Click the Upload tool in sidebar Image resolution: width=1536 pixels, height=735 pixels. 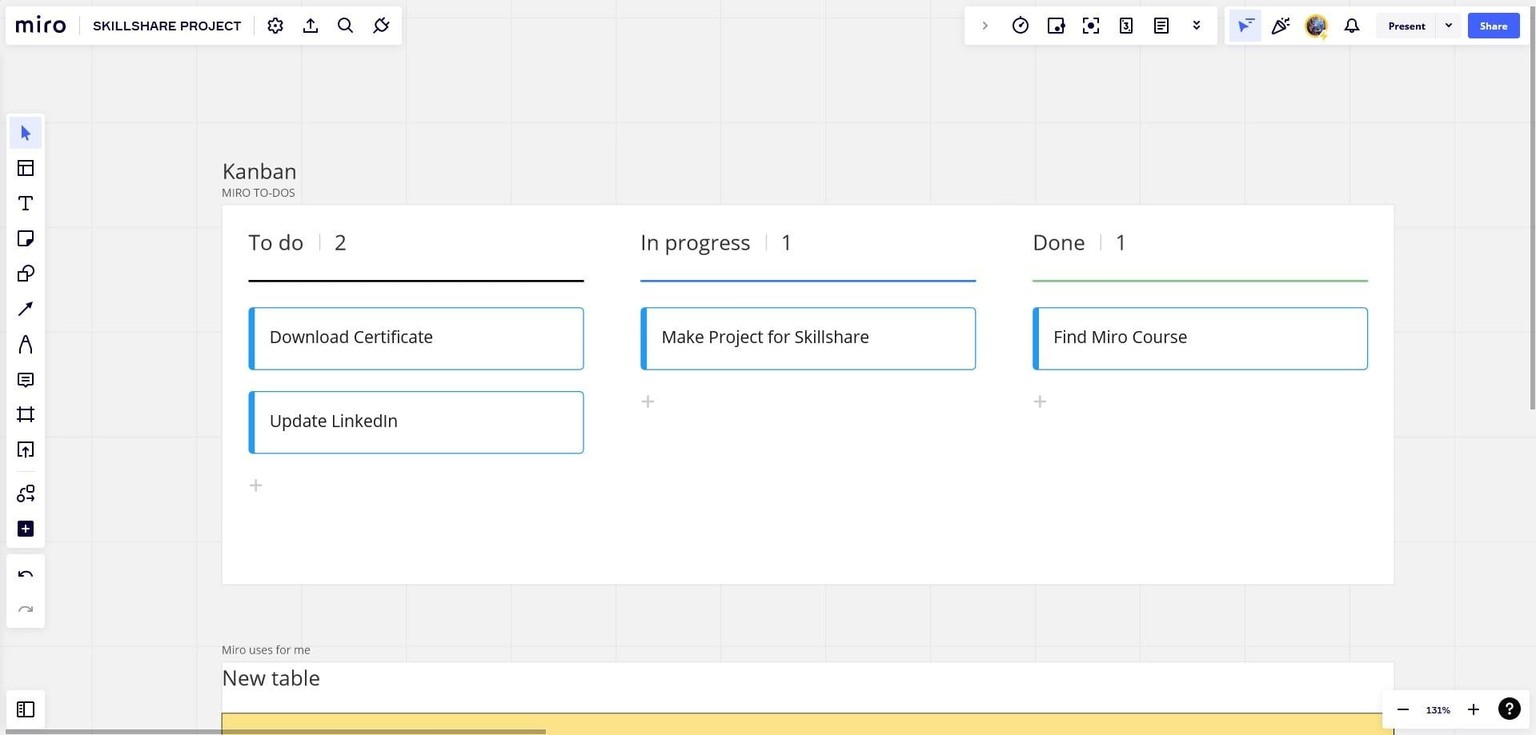(26, 450)
